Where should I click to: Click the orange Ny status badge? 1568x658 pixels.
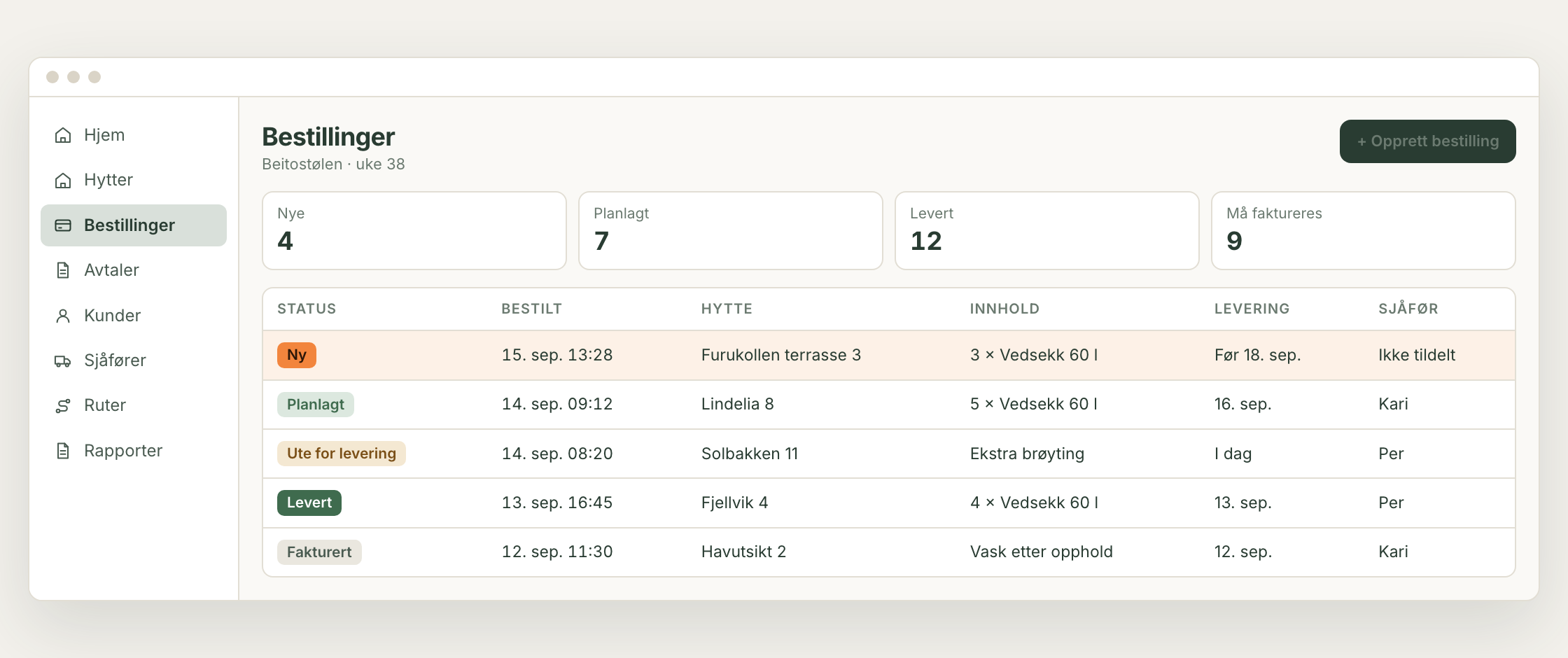(x=297, y=355)
